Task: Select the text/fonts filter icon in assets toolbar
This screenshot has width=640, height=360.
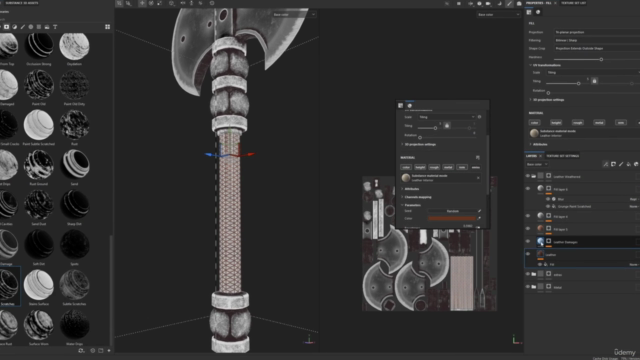Action: (x=55, y=27)
